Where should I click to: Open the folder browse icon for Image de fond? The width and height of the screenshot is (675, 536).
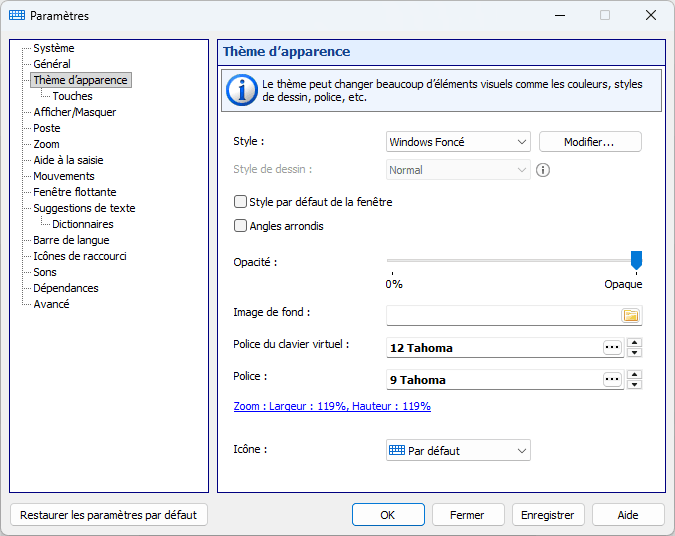pos(631,316)
